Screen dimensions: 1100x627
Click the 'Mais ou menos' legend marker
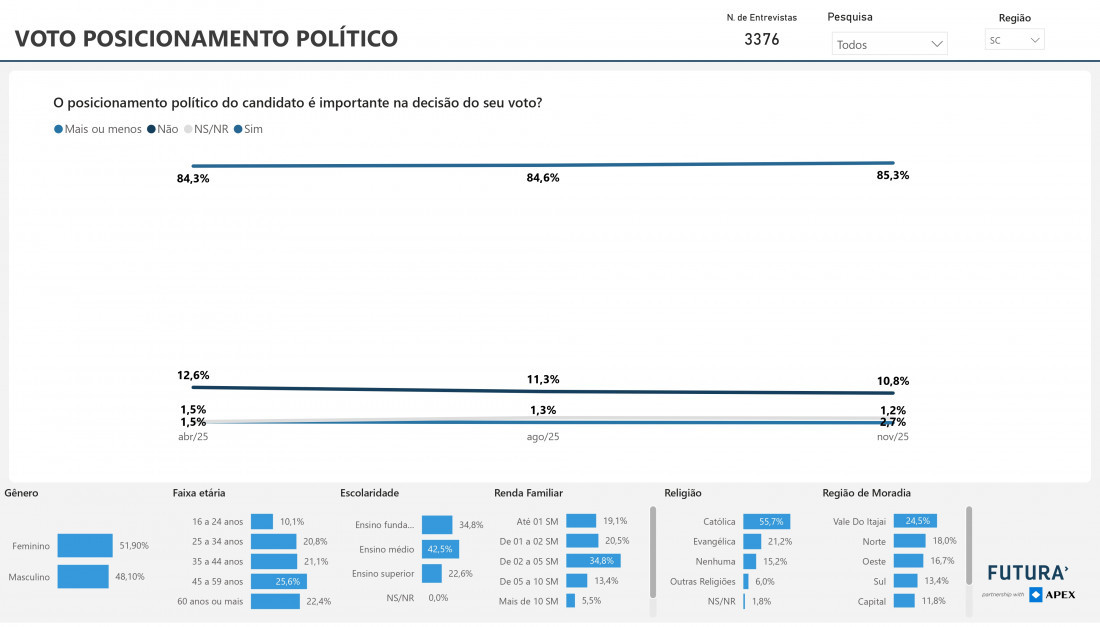pos(59,129)
